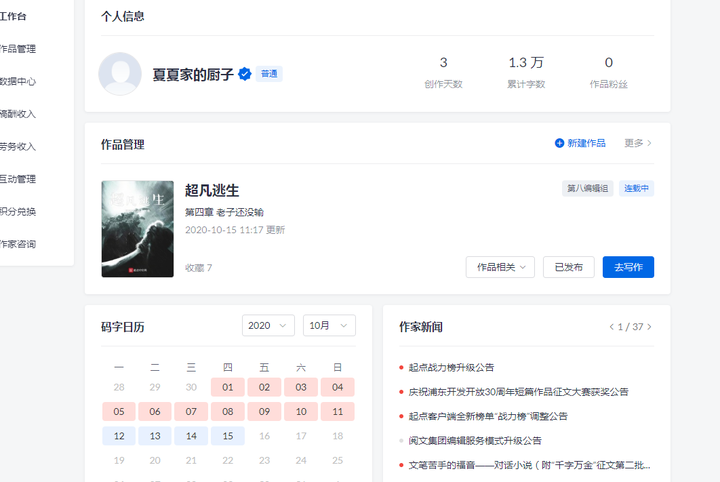The width and height of the screenshot is (720, 482).
Task: Open news 起点战力榜升级公告
Action: coord(451,367)
